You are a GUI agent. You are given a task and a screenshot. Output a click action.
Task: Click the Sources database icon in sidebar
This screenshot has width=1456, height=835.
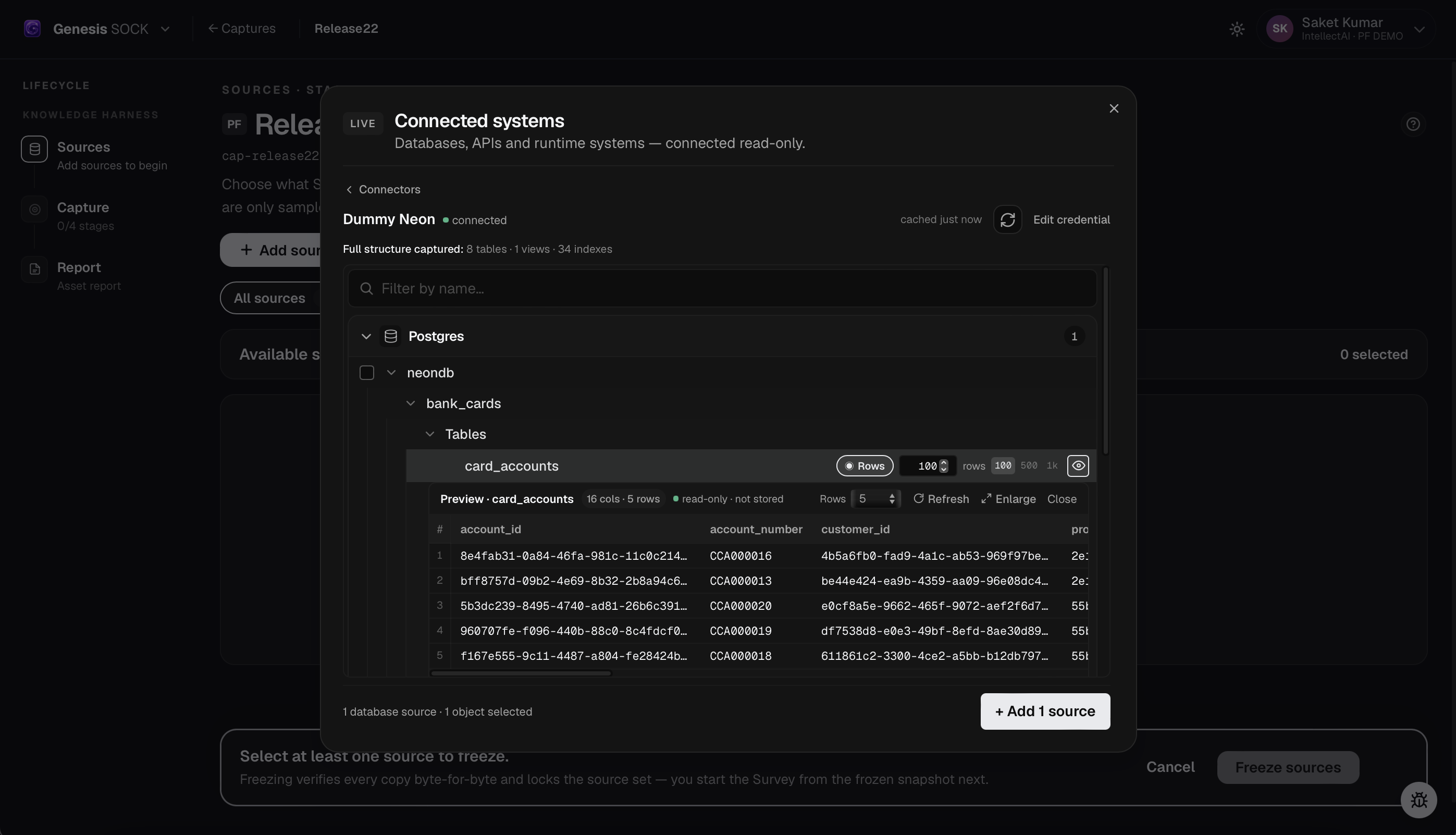(34, 149)
